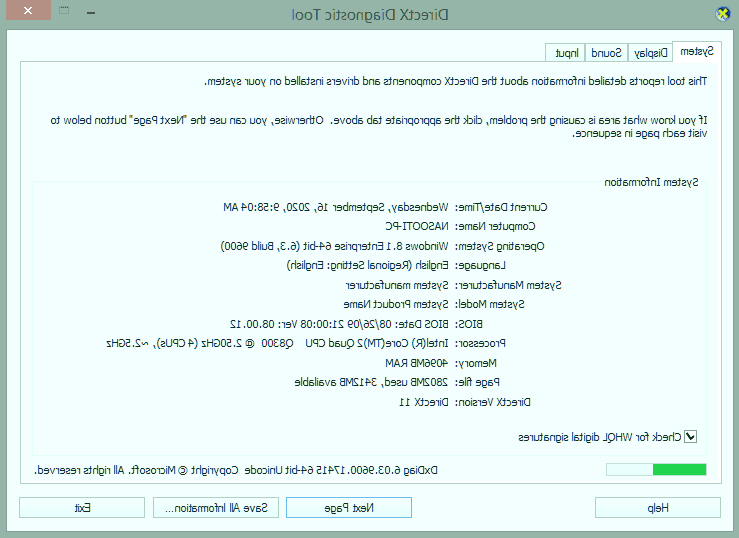This screenshot has height=538, width=739.
Task: Click the Computer Name value NASOOTI-PC
Action: pos(413,226)
